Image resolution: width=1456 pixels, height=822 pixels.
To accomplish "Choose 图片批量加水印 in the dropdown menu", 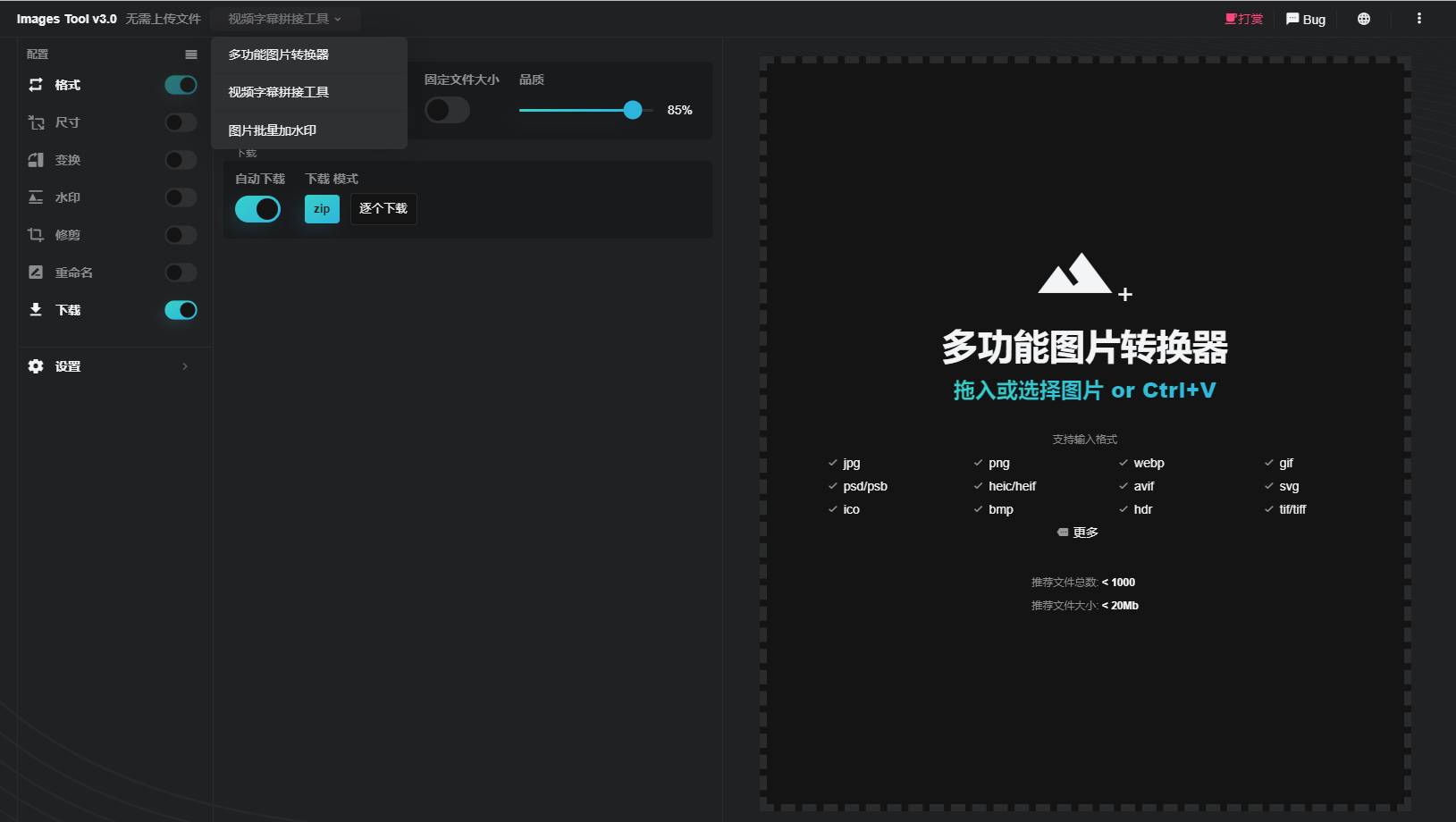I will pos(273,130).
